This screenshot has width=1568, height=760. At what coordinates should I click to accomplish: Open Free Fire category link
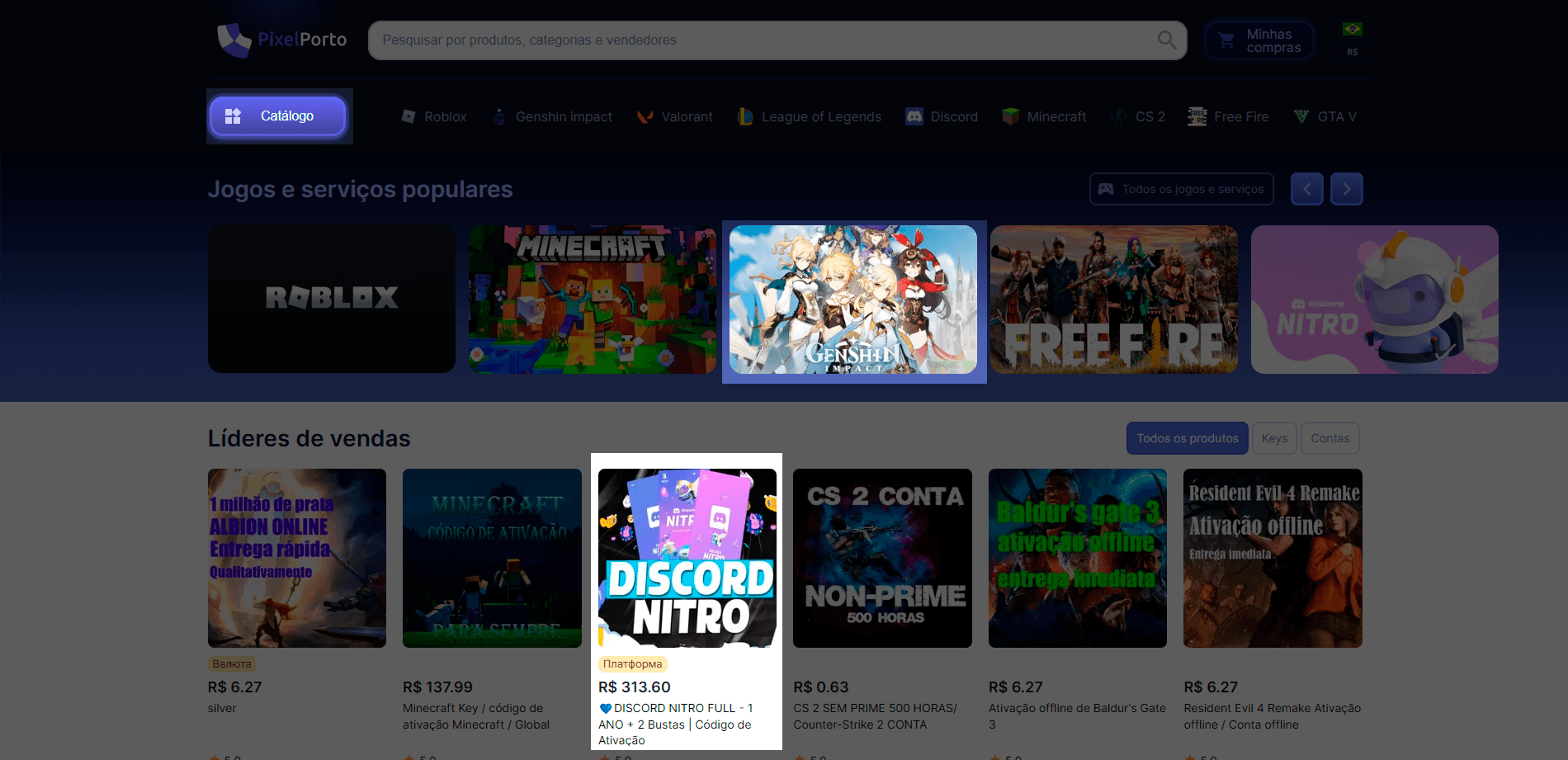tap(1228, 117)
